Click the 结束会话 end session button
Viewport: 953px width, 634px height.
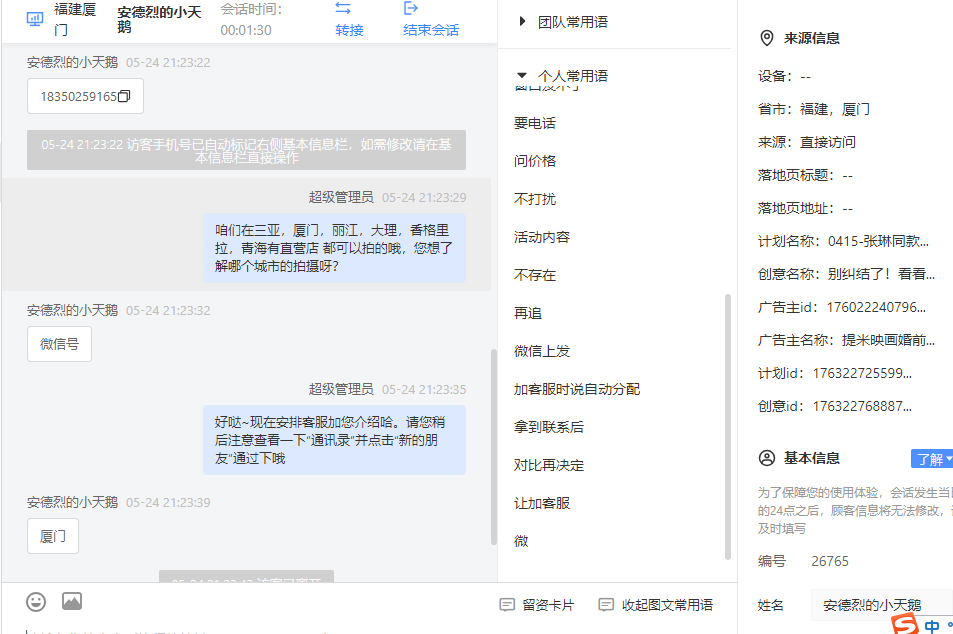(431, 30)
